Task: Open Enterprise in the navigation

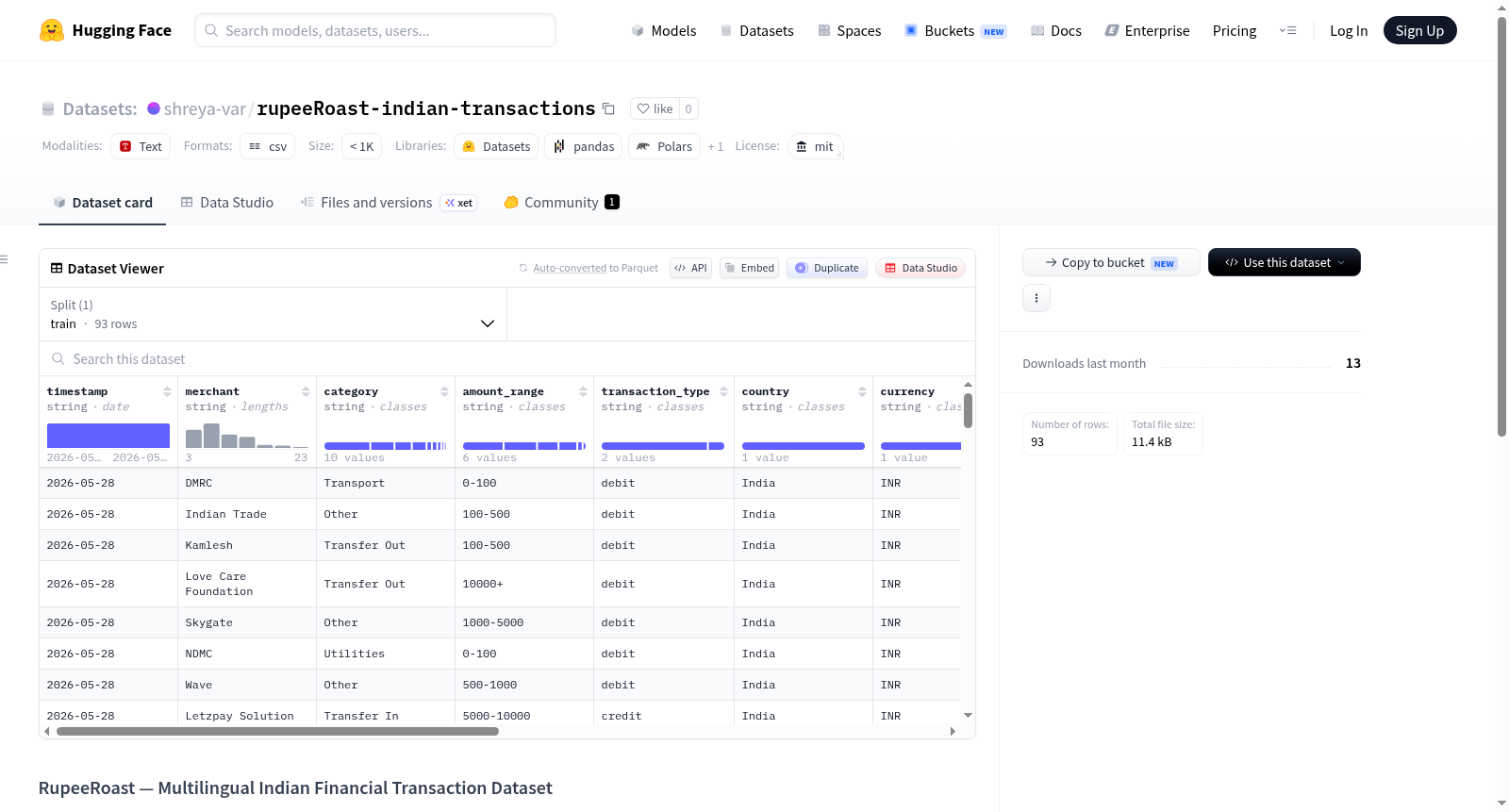Action: (1147, 30)
